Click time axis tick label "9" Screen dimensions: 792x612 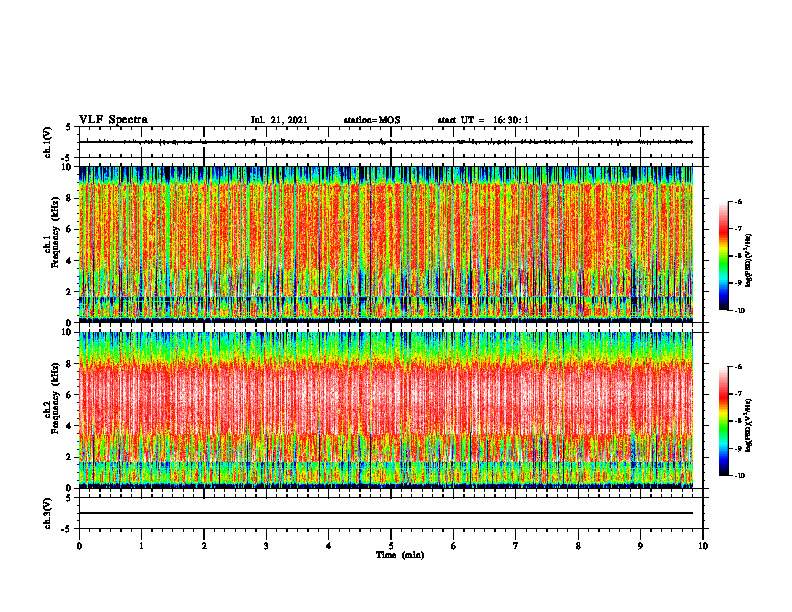pyautogui.click(x=640, y=546)
